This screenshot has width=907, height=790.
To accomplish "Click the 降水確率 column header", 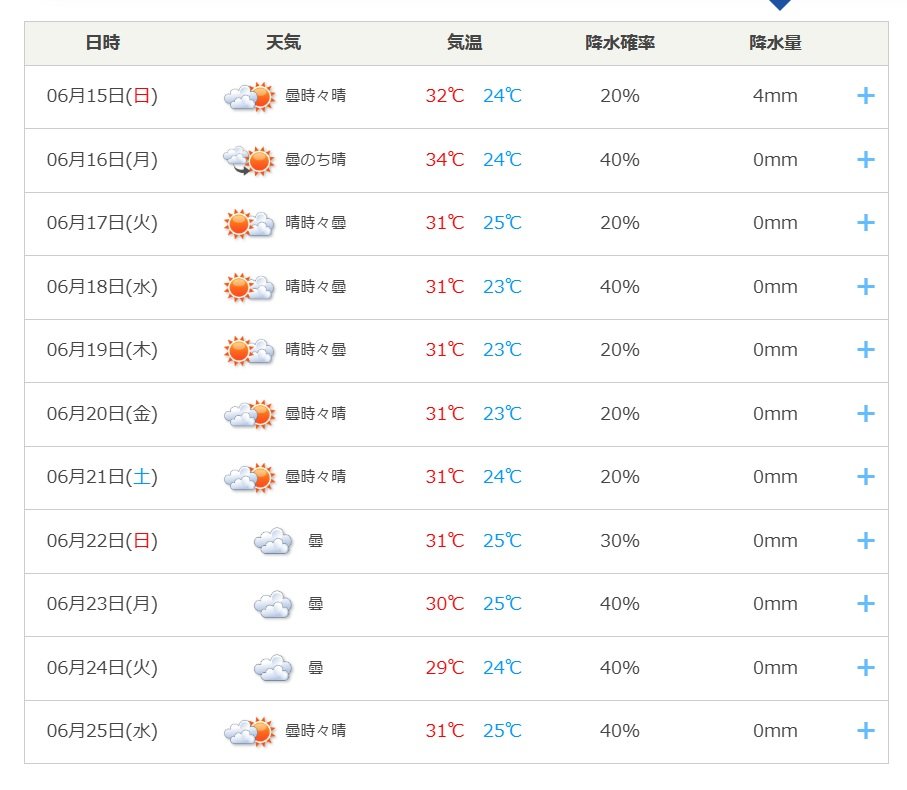I will click(x=620, y=43).
